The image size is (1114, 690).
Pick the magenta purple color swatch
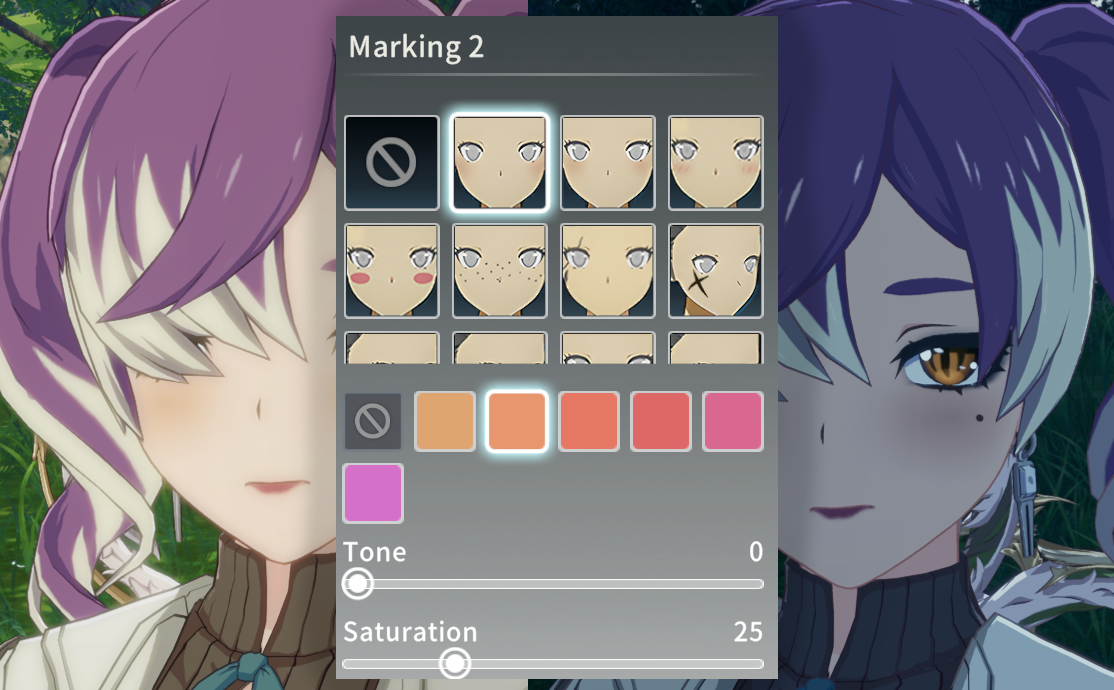point(373,493)
